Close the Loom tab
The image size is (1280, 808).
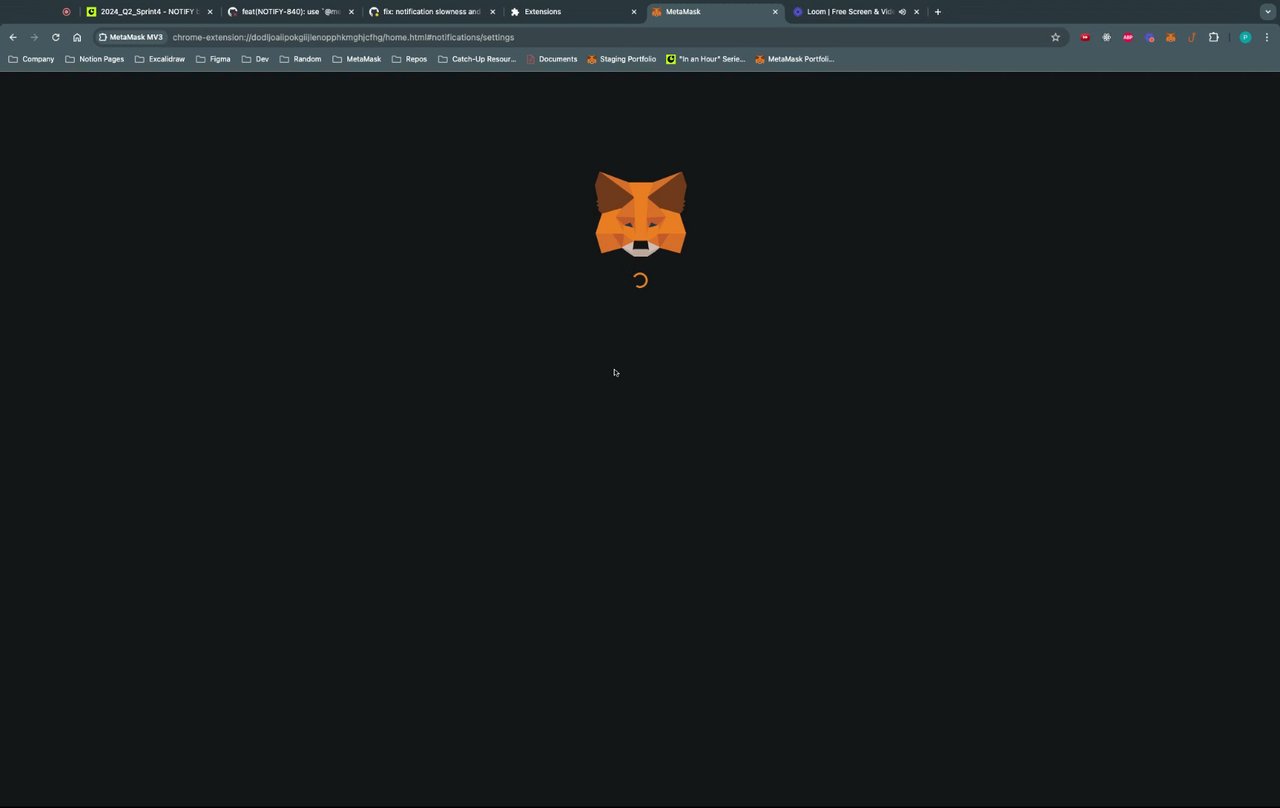click(916, 12)
